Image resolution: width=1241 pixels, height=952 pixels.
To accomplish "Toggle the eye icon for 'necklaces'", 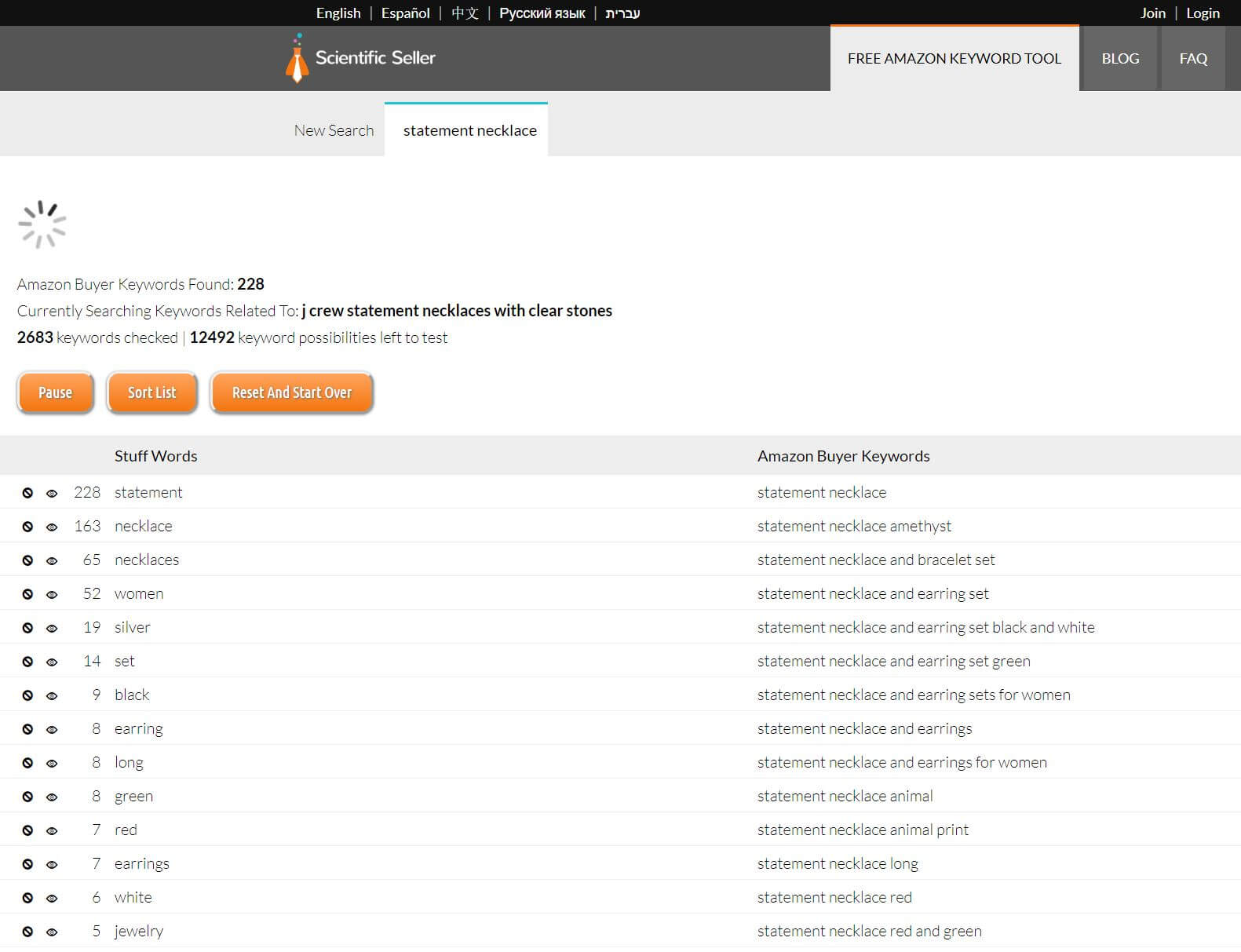I will [52, 560].
